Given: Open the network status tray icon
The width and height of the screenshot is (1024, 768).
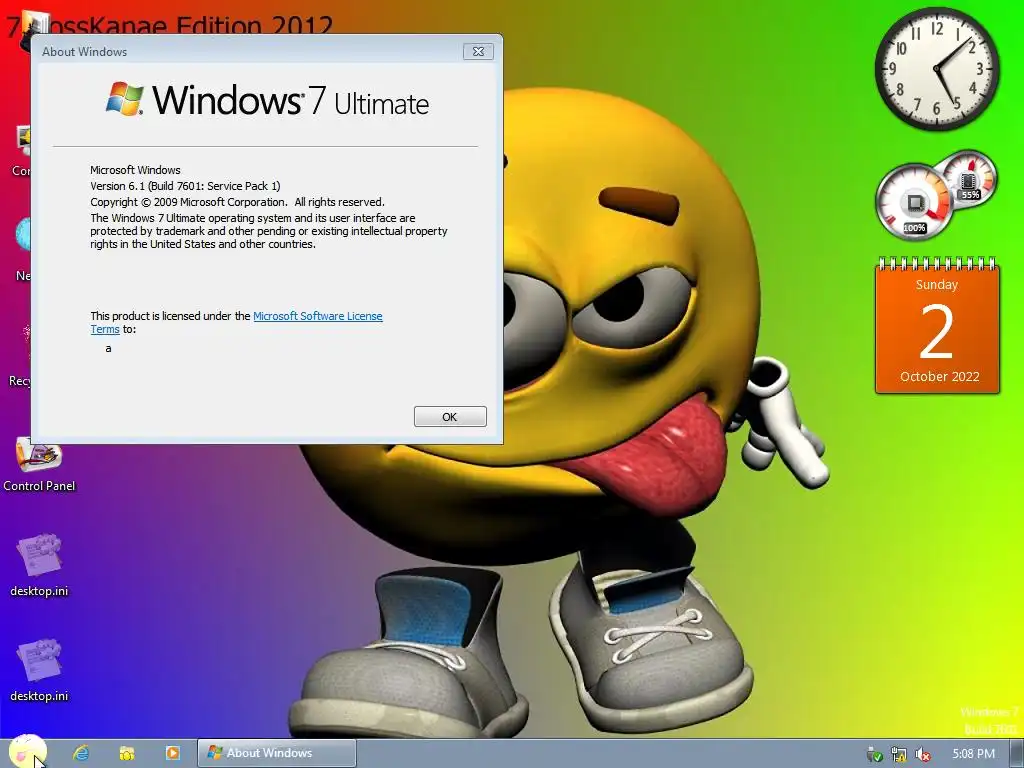Looking at the screenshot, I should point(899,754).
